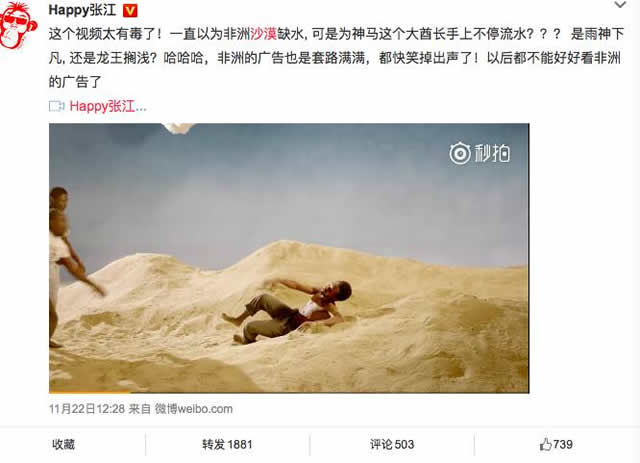Click the post's Chinese text body
Image resolution: width=640 pixels, height=463 pixels.
click(x=336, y=58)
